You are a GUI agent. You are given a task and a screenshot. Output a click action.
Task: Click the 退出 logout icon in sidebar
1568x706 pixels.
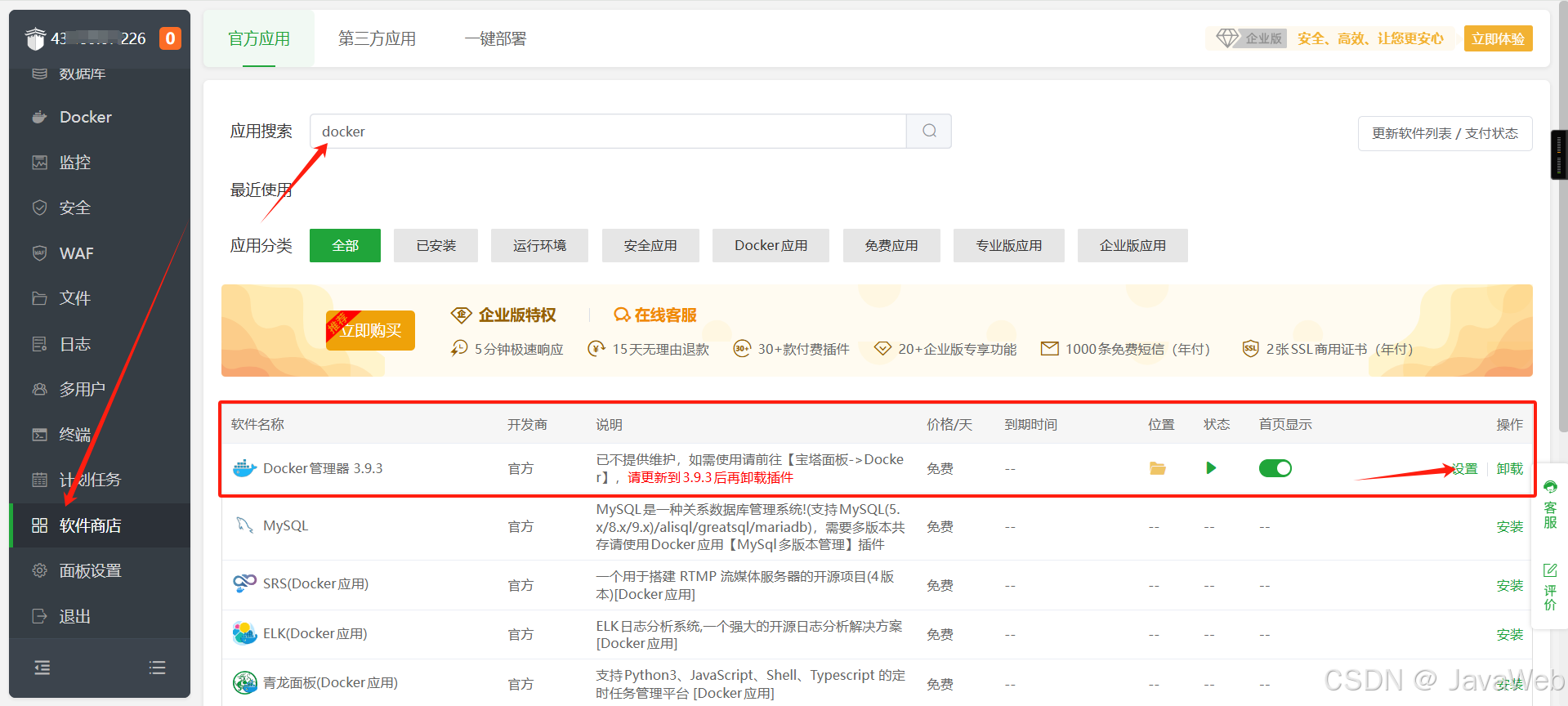click(39, 616)
